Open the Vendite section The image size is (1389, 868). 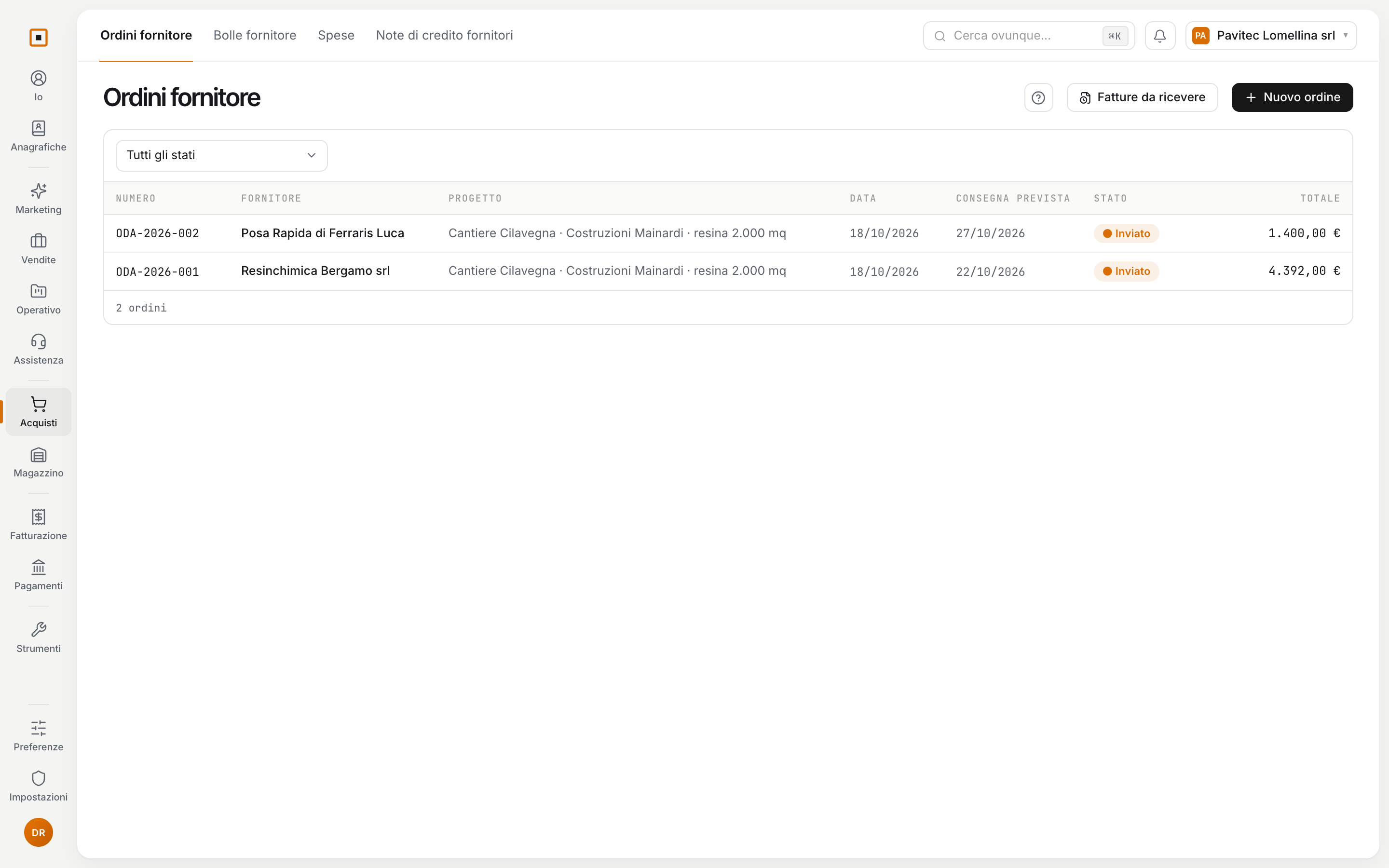[x=39, y=249]
